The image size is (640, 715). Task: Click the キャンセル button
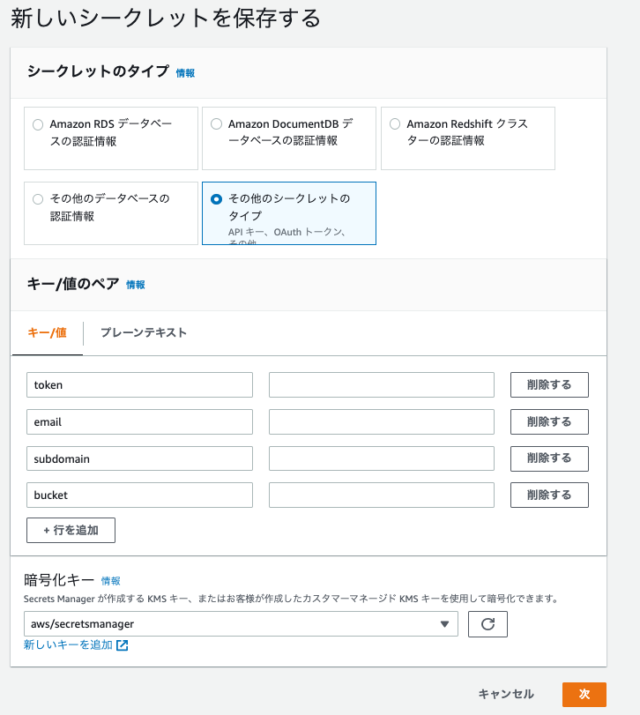506,694
